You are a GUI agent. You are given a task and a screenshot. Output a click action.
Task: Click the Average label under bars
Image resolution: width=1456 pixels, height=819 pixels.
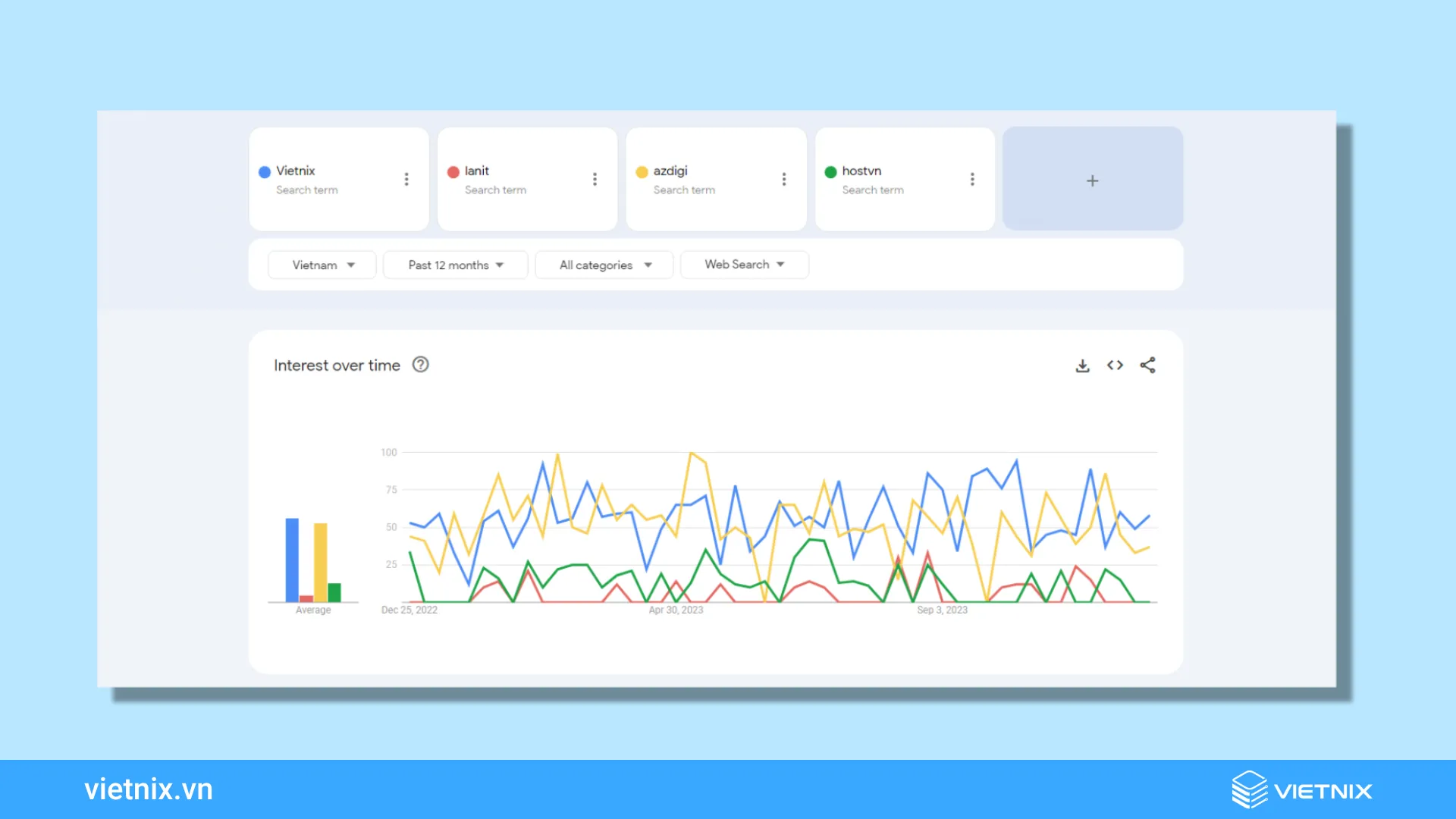click(x=313, y=610)
